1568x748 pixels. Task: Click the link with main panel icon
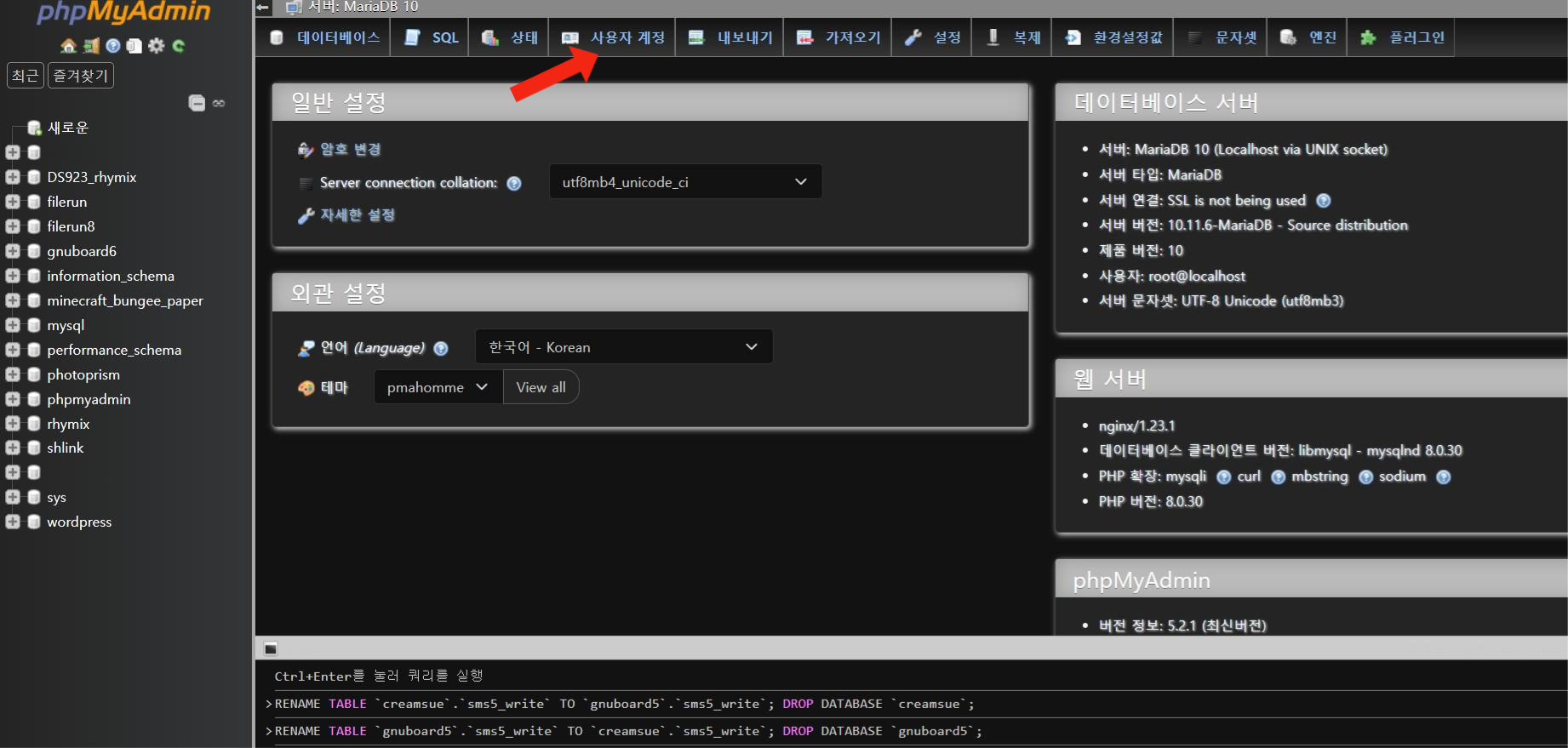(x=219, y=103)
